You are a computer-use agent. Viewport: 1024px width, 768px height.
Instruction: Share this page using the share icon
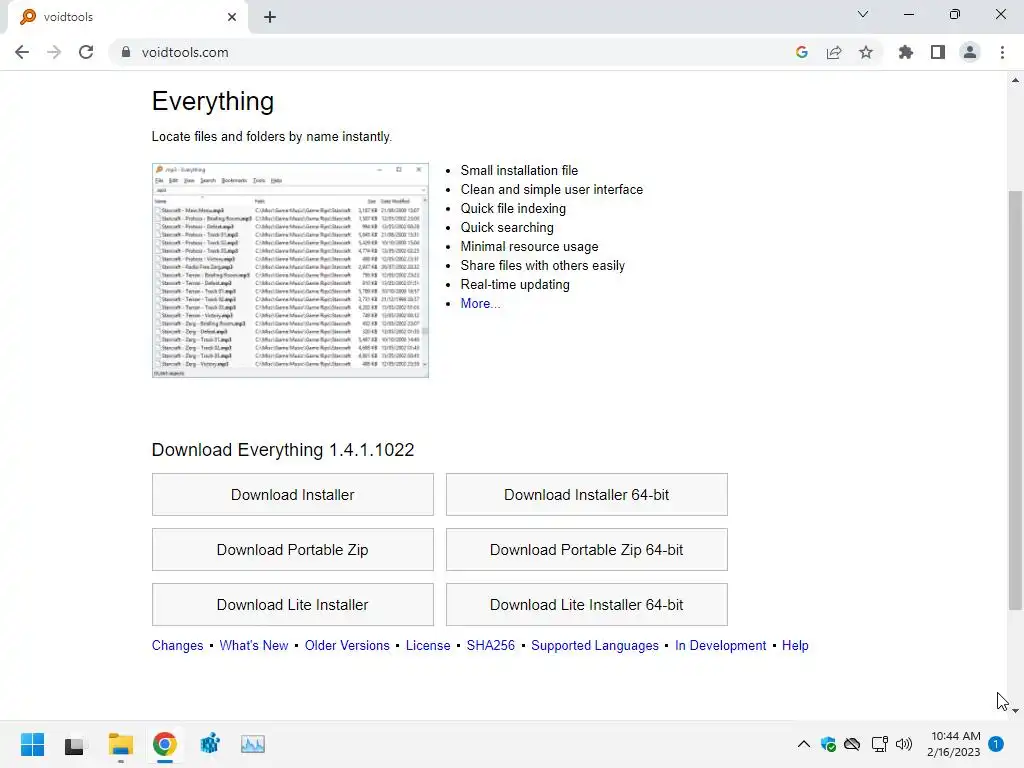834,52
